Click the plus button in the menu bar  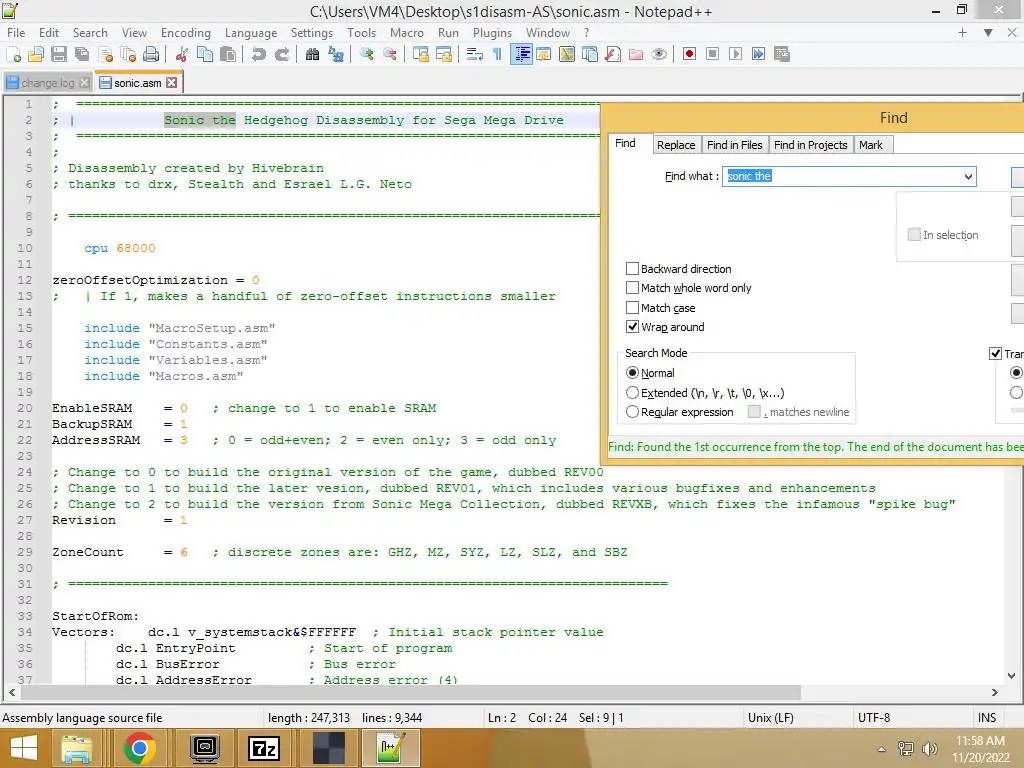(x=962, y=33)
